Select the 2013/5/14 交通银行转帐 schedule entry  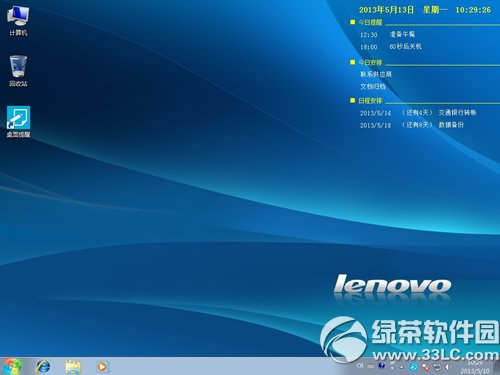click(418, 113)
